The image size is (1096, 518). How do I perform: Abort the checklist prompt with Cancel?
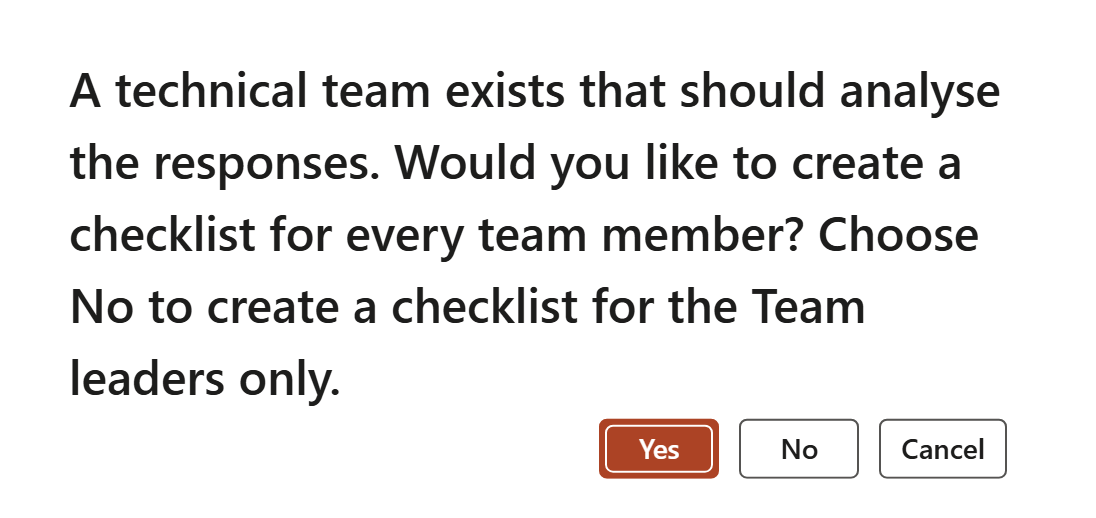click(x=942, y=449)
